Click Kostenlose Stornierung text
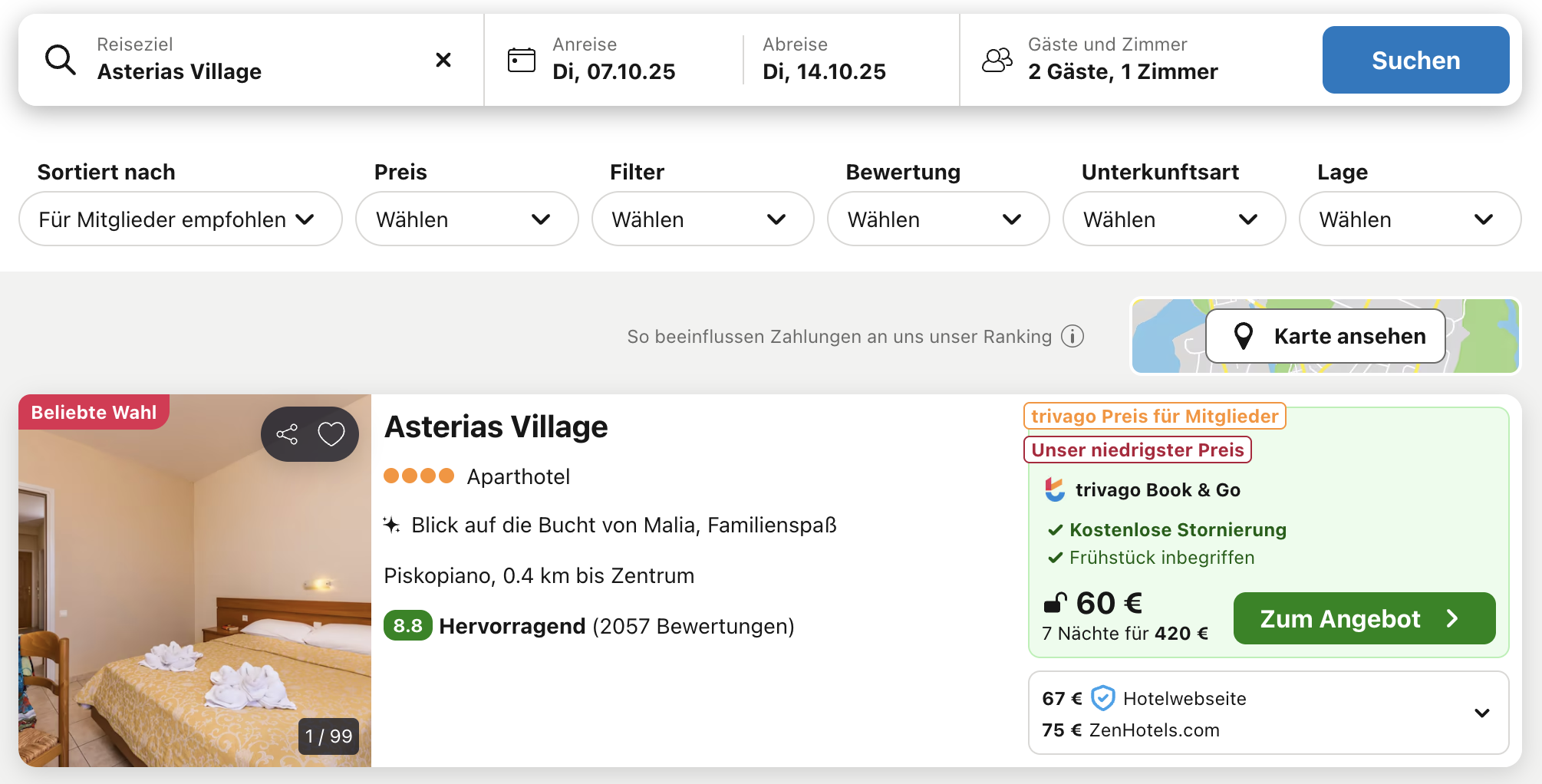This screenshot has width=1542, height=784. (x=1178, y=529)
